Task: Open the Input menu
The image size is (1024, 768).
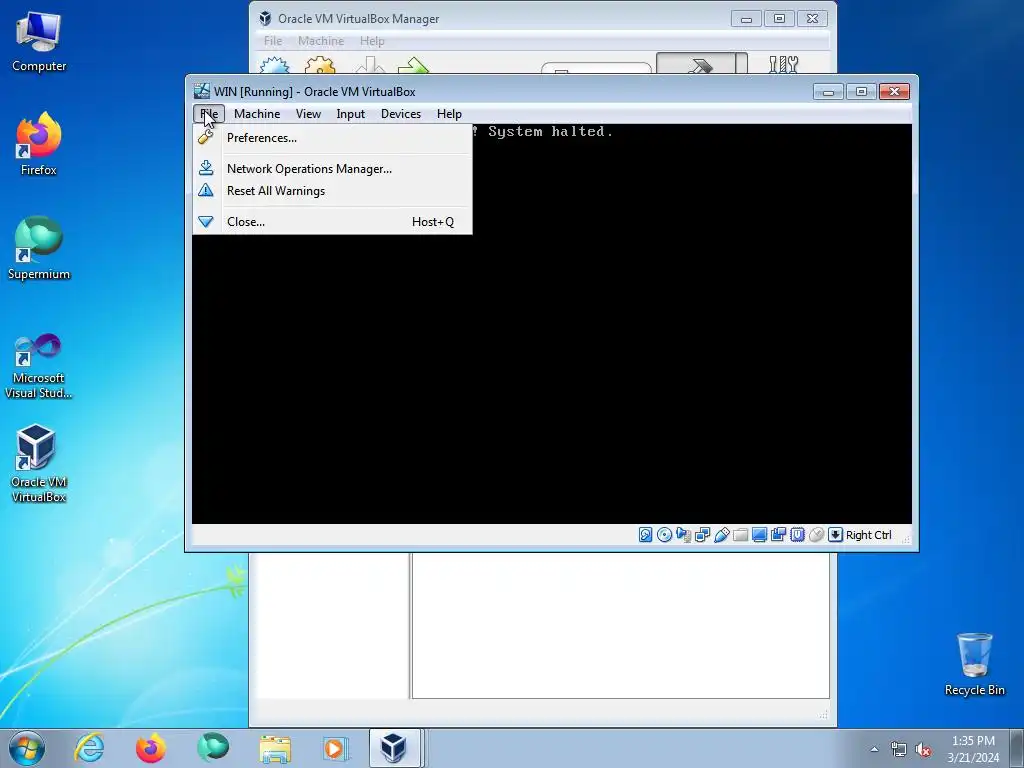Action: 351,114
